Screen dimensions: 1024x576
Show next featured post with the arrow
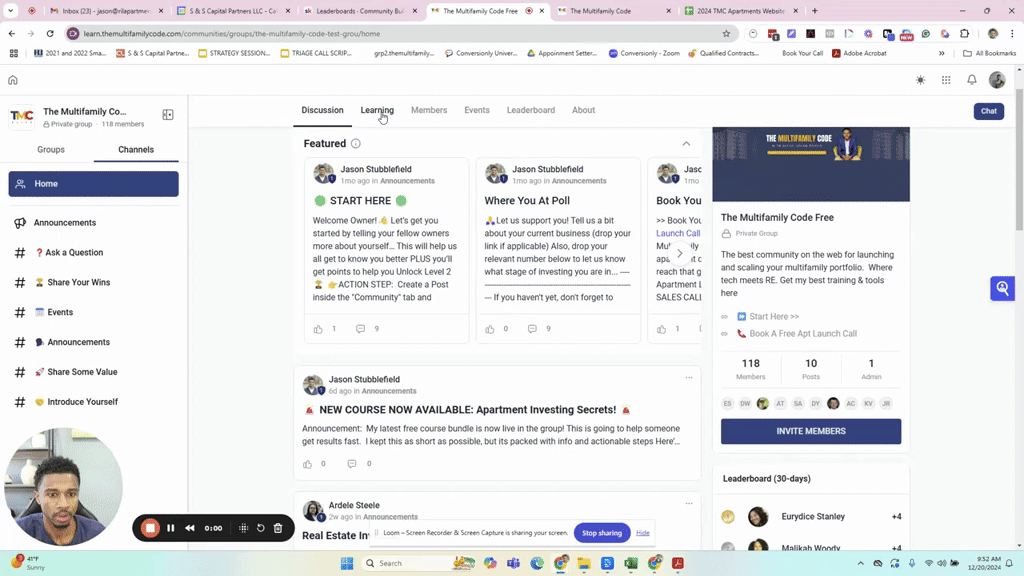(x=679, y=253)
